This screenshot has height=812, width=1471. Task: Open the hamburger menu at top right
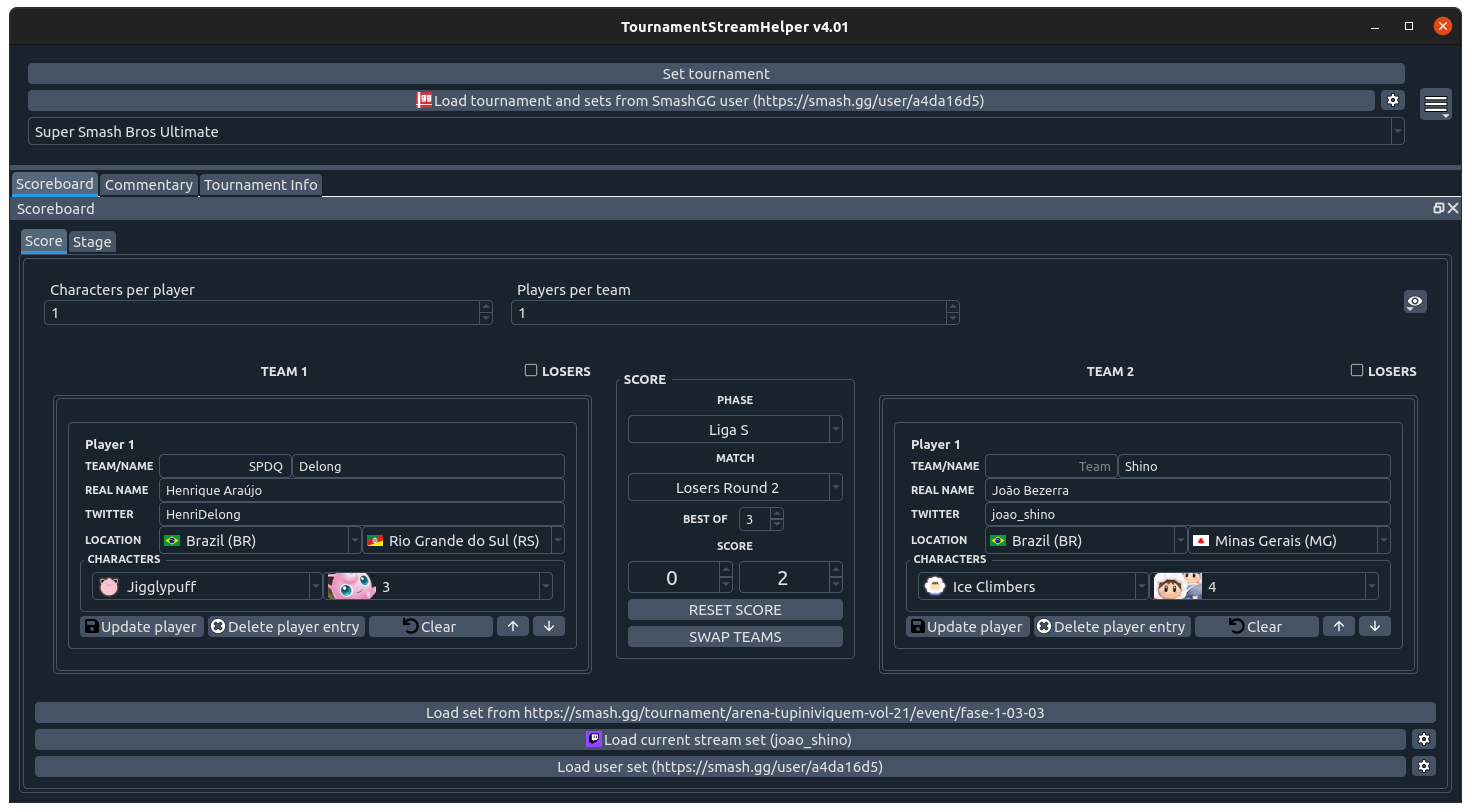(x=1436, y=104)
